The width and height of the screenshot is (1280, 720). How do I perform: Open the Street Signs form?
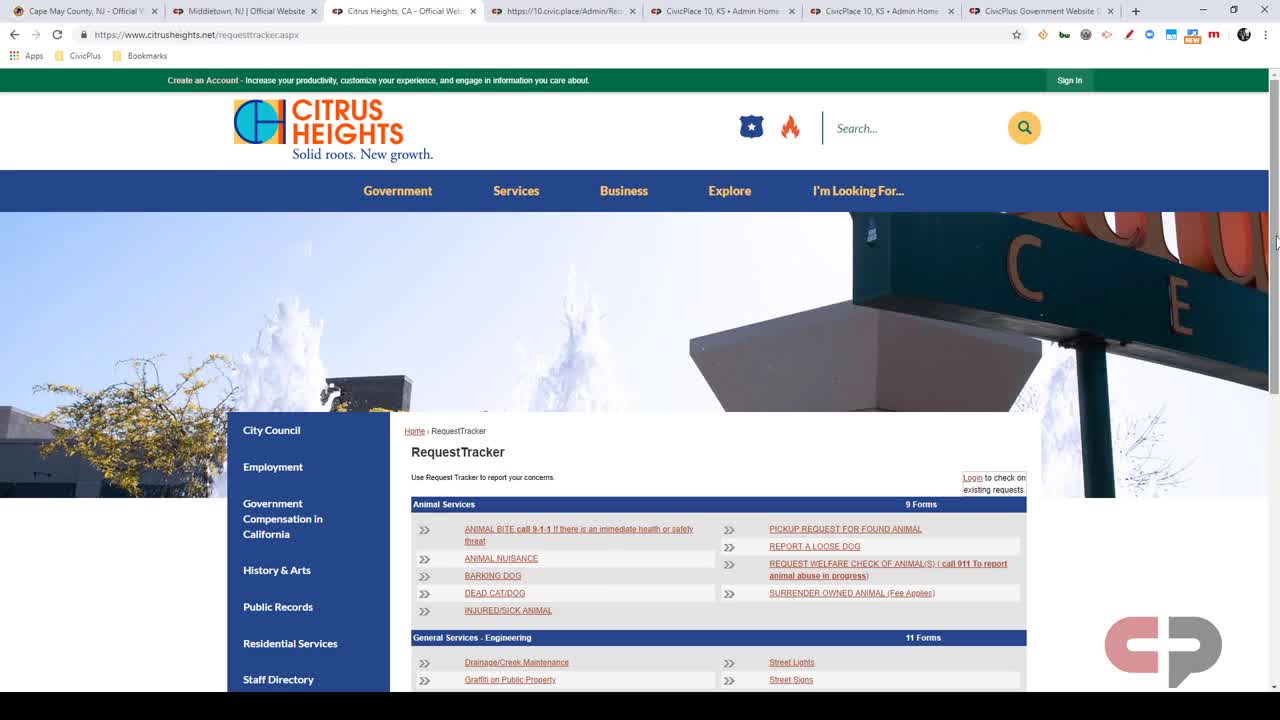[791, 680]
